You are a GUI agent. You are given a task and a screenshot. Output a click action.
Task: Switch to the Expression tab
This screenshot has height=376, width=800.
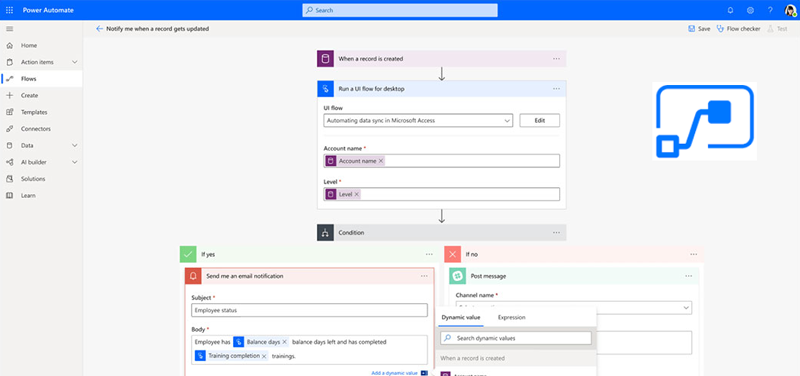point(511,317)
